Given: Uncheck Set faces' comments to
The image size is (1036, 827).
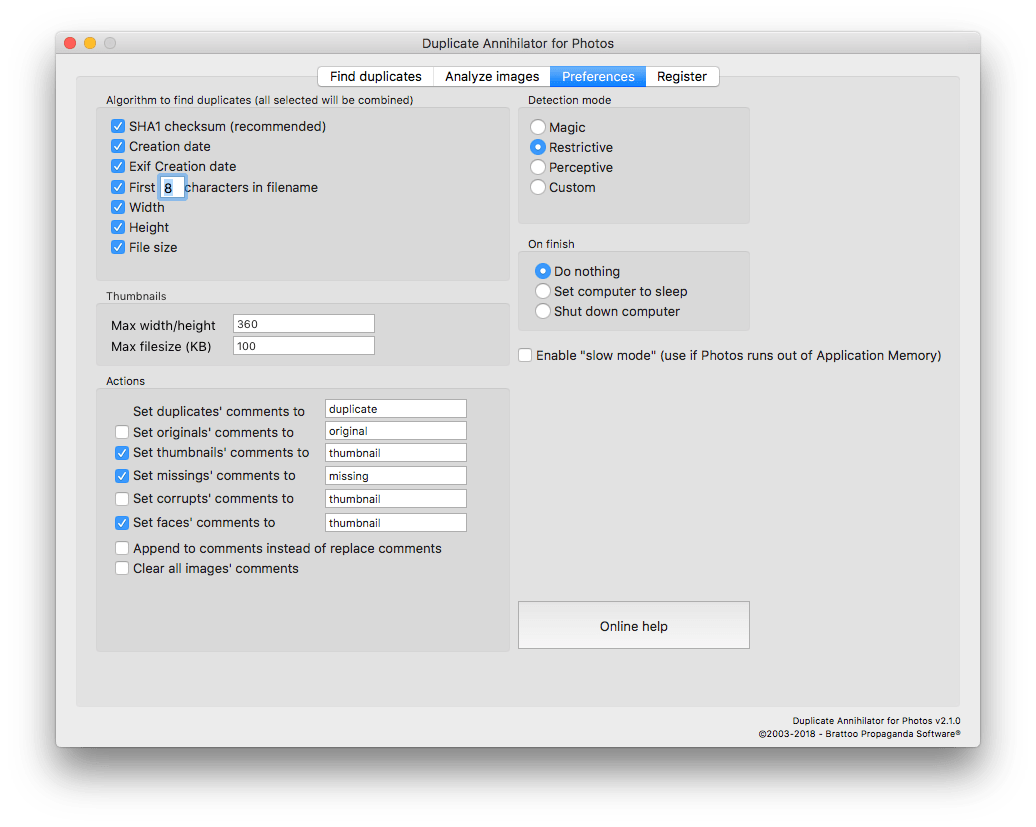Looking at the screenshot, I should coord(122,522).
